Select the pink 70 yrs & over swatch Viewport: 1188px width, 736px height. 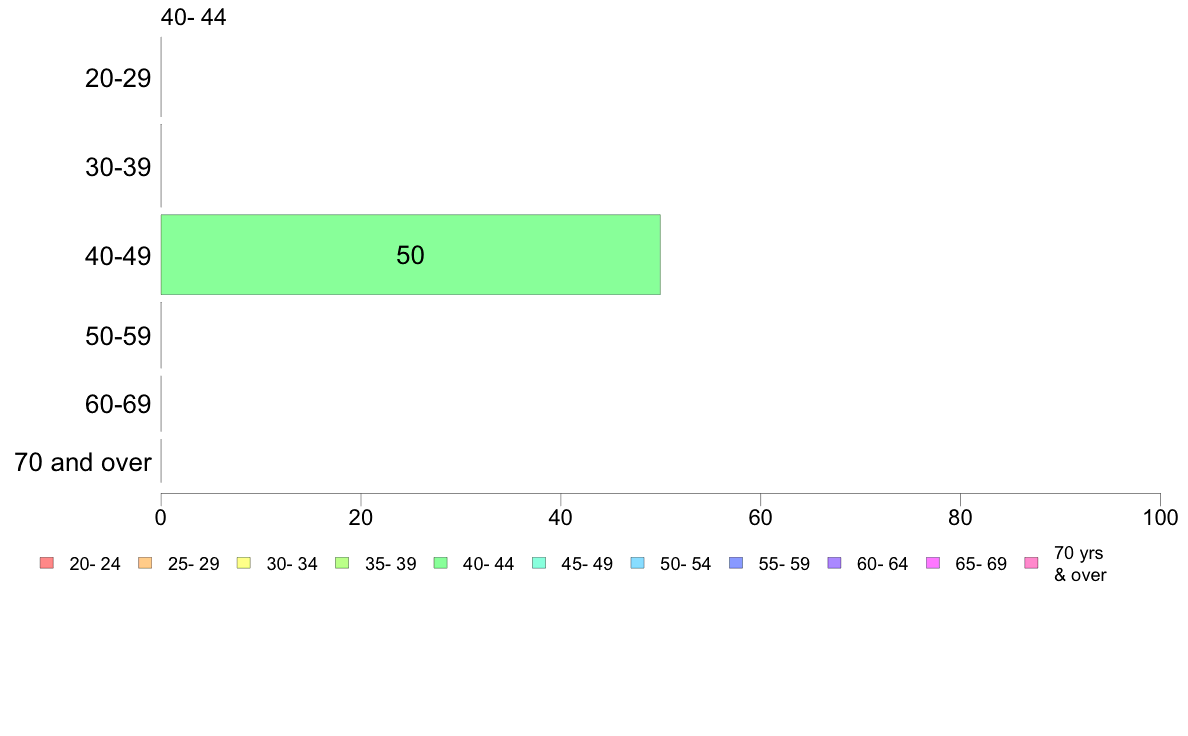(1032, 562)
